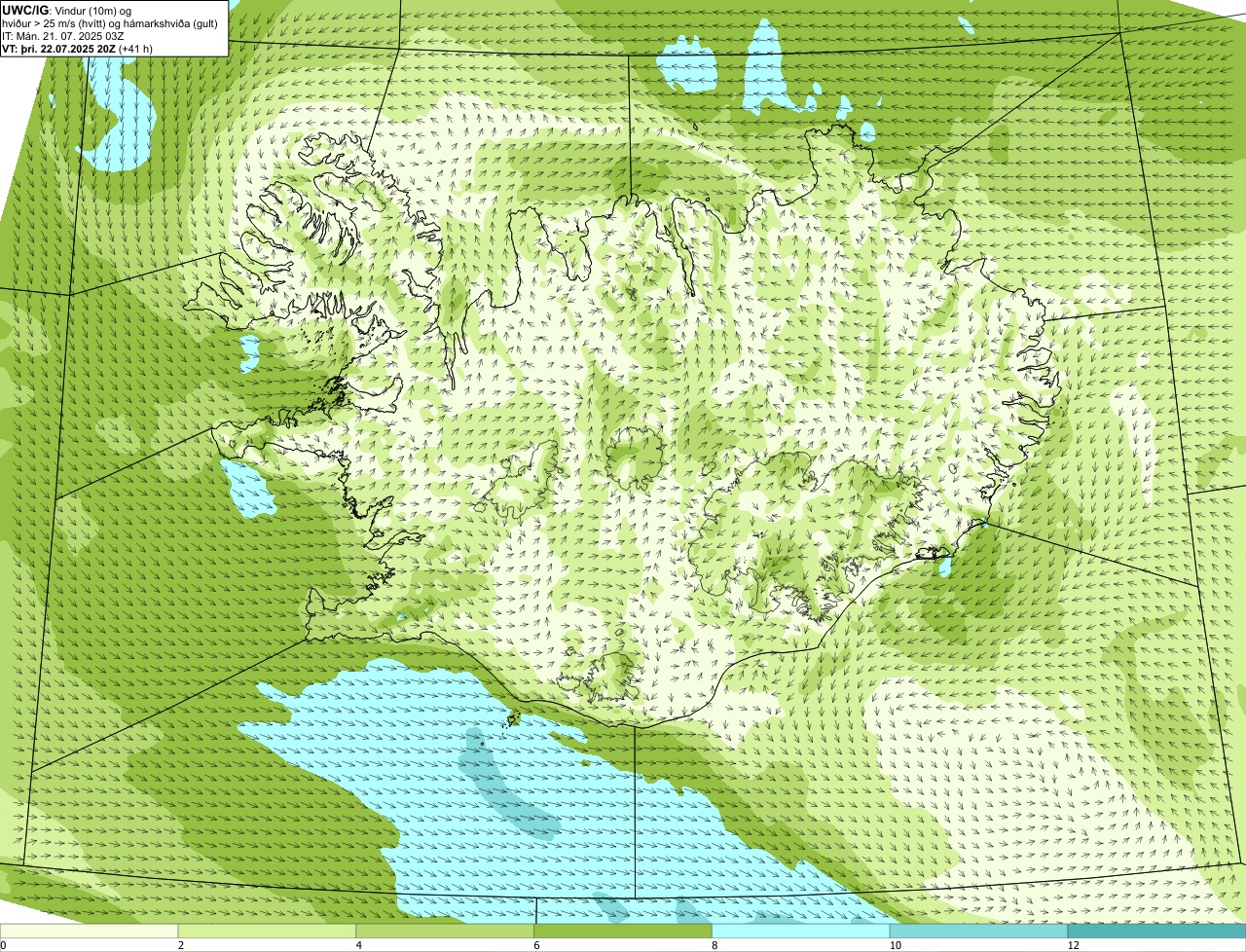Click the "12" label under the color scale
1246x952 pixels.
[1073, 945]
